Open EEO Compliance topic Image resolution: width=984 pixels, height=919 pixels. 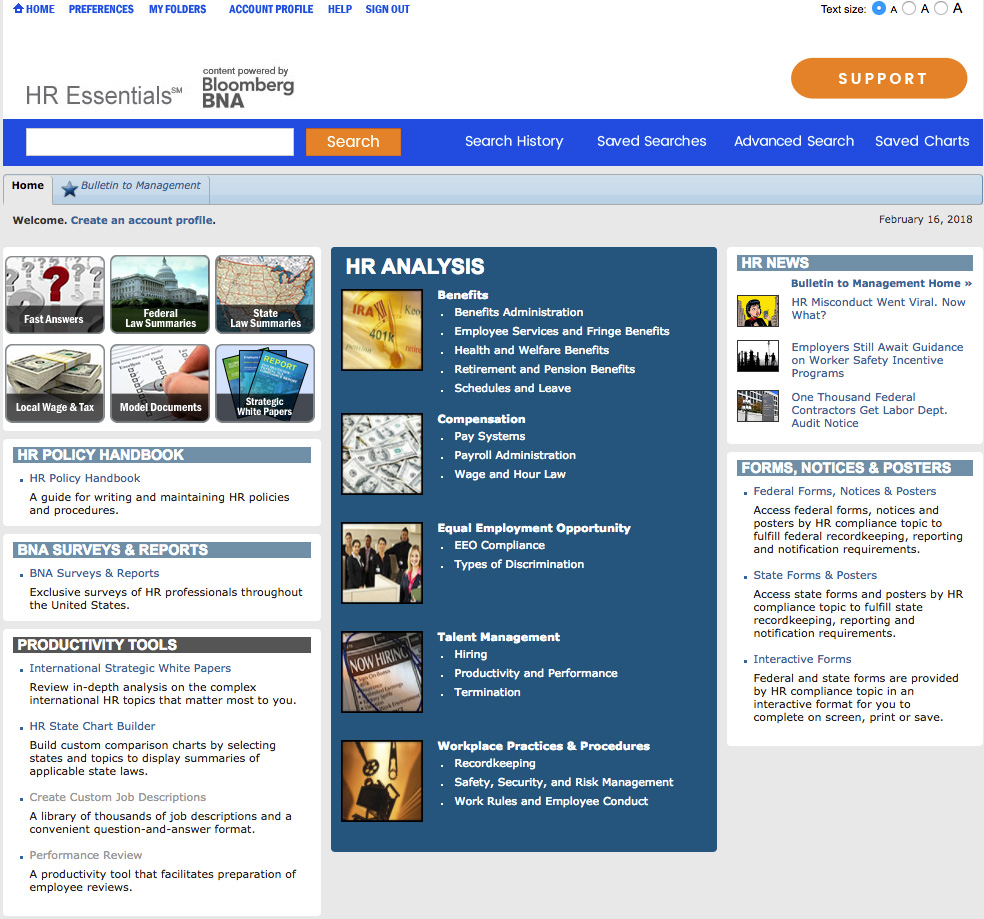click(500, 545)
